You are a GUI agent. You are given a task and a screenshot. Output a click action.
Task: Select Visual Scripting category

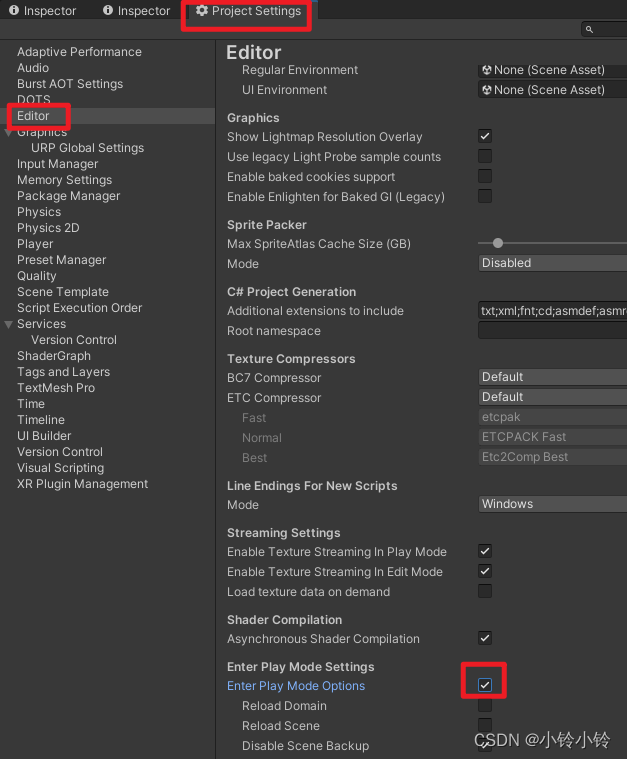[x=61, y=467]
